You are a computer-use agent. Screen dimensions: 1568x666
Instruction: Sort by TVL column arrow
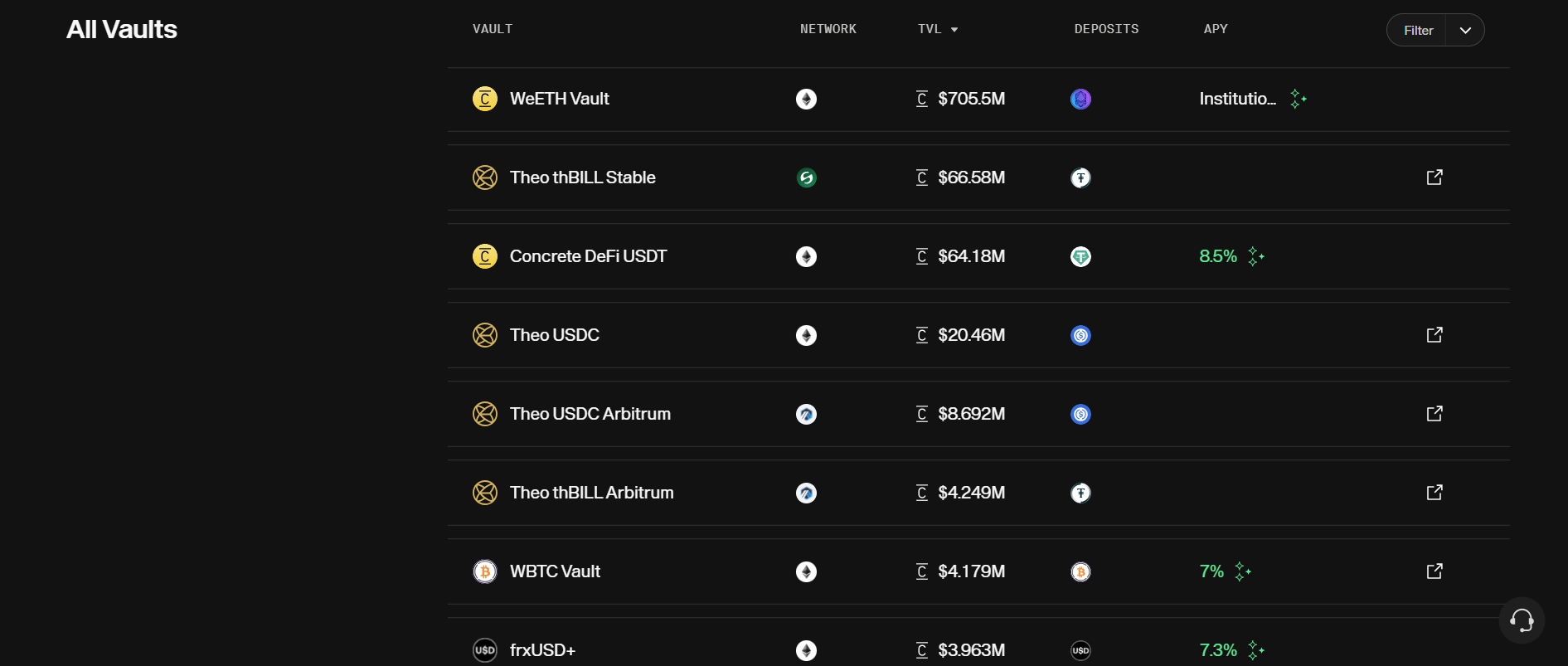click(954, 29)
